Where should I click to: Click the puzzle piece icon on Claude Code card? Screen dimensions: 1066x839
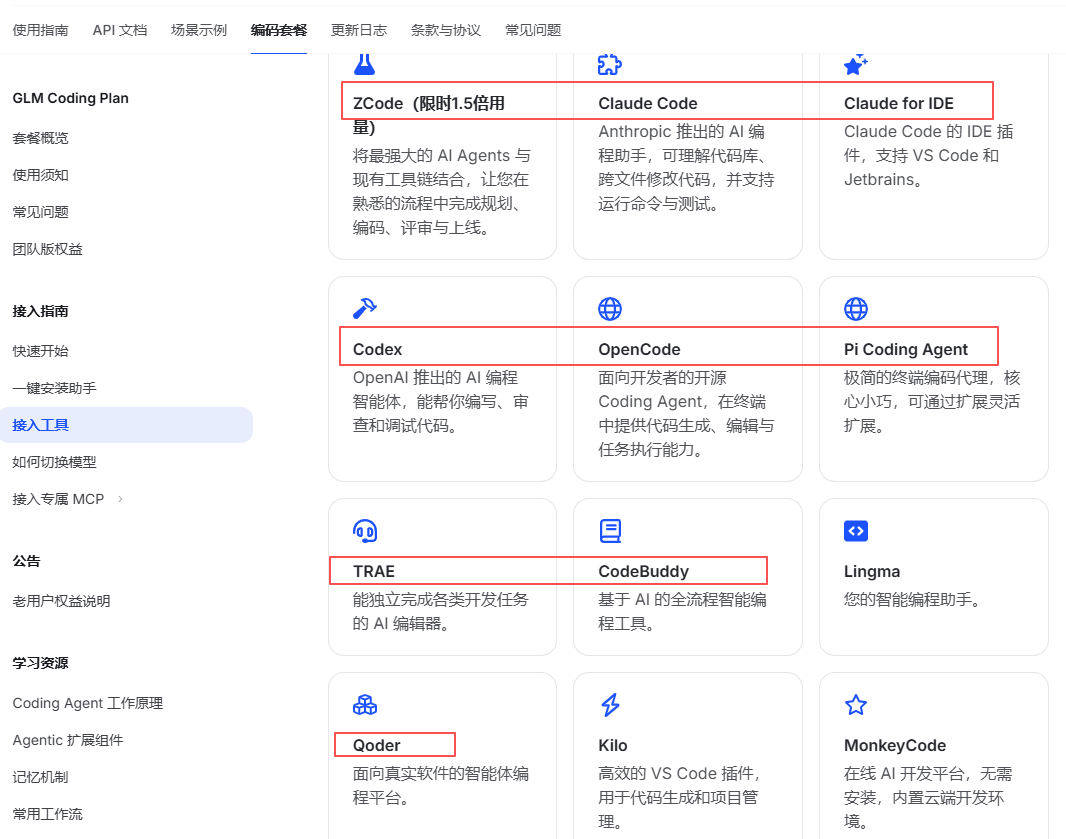[x=610, y=64]
